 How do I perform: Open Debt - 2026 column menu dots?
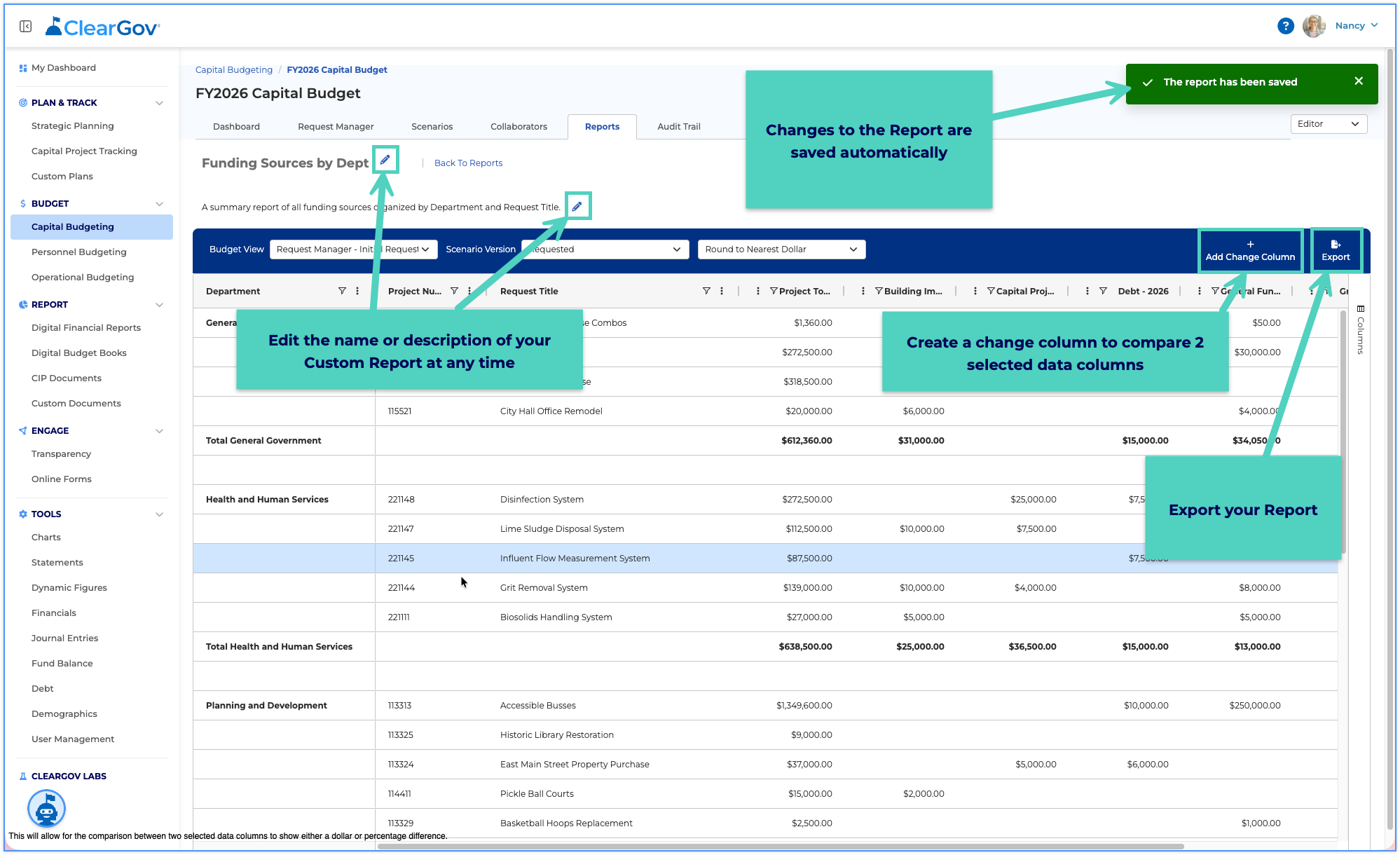(1087, 291)
